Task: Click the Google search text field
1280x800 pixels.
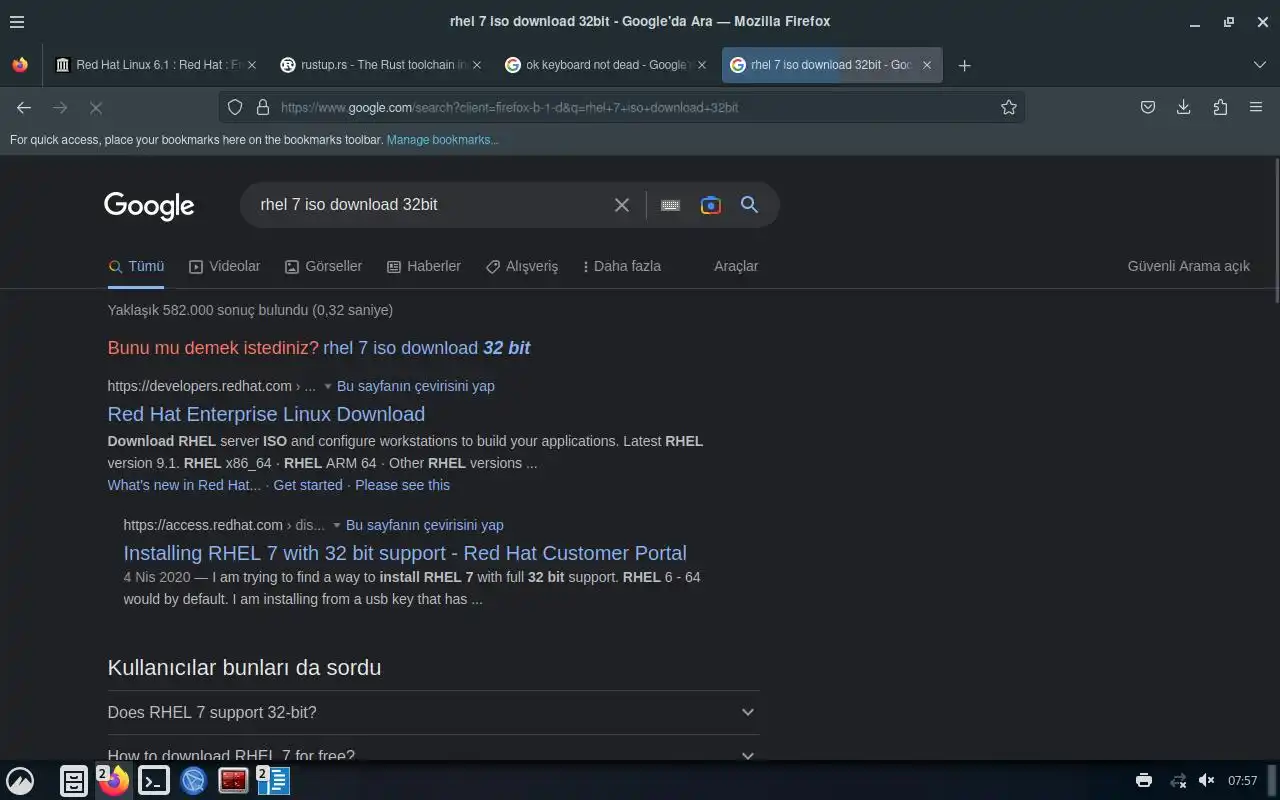Action: coord(430,204)
